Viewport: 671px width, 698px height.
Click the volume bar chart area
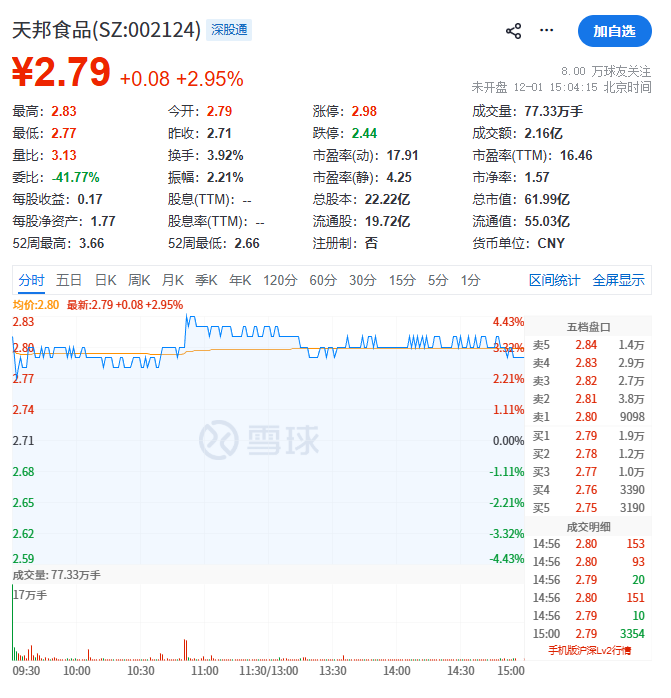click(x=268, y=622)
